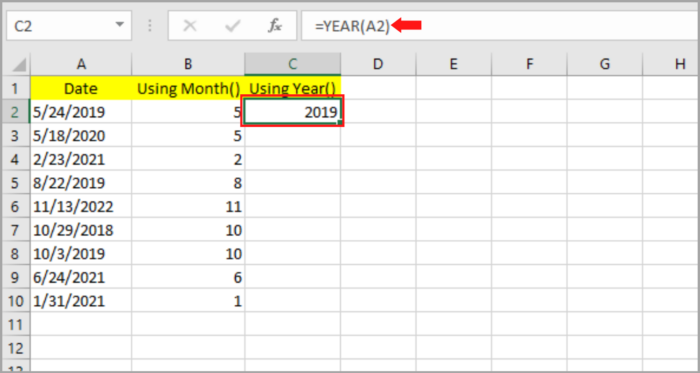Click the Insert Function fx icon
Screen dimensions: 700x373
[x=274, y=26]
